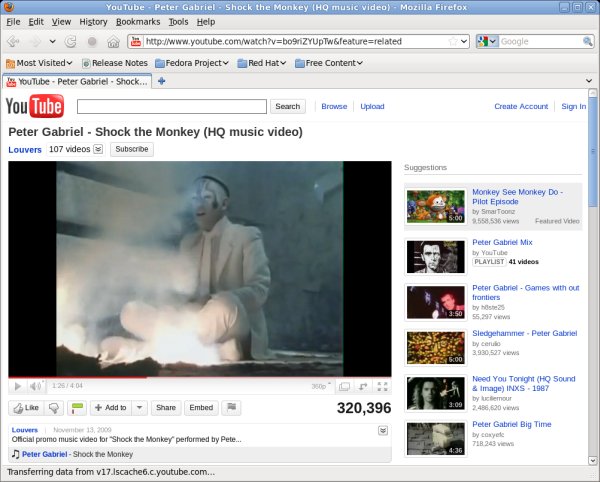Click the Firefox back arrow button

[13, 41]
